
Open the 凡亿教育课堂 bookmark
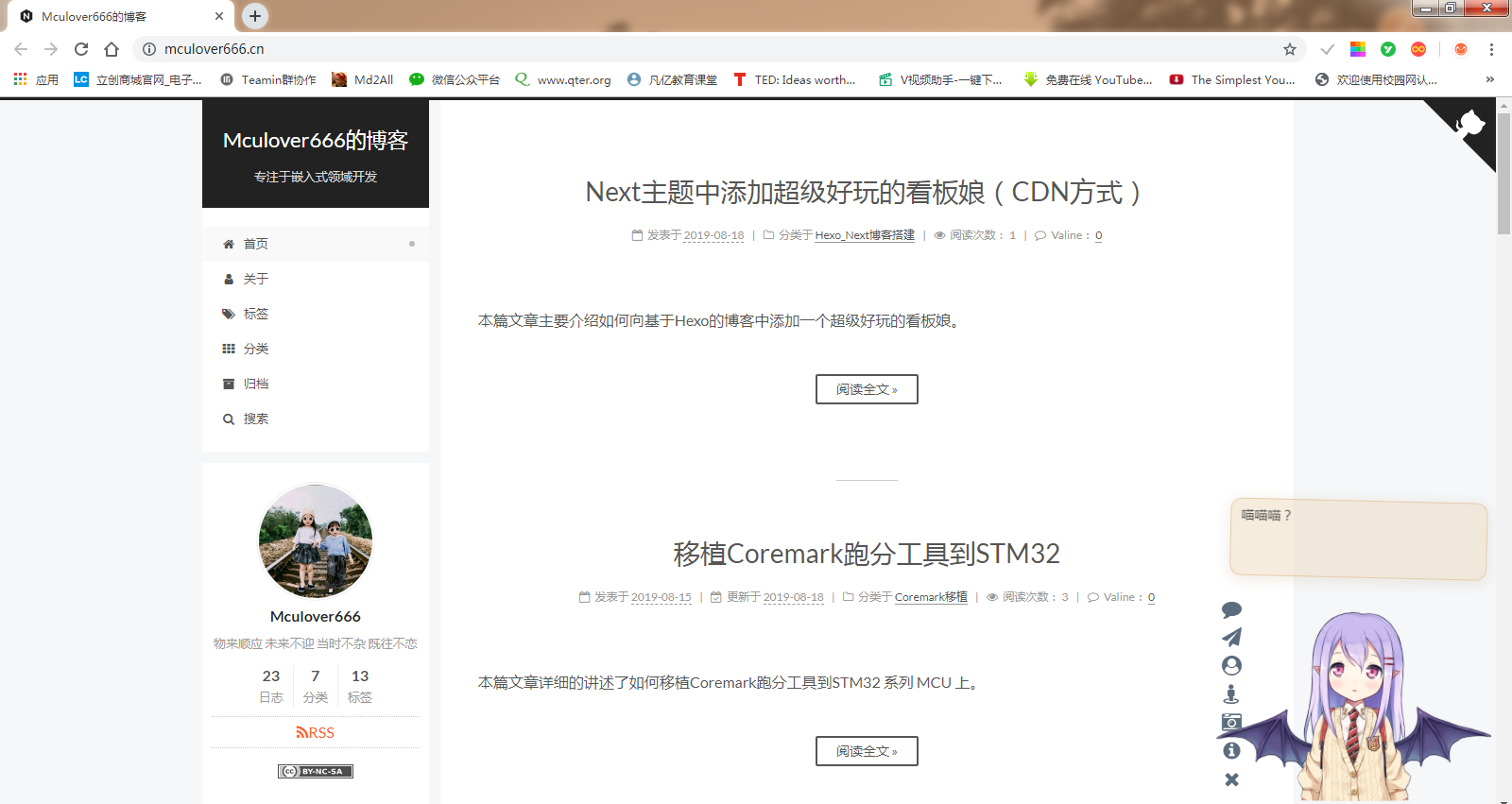(672, 79)
